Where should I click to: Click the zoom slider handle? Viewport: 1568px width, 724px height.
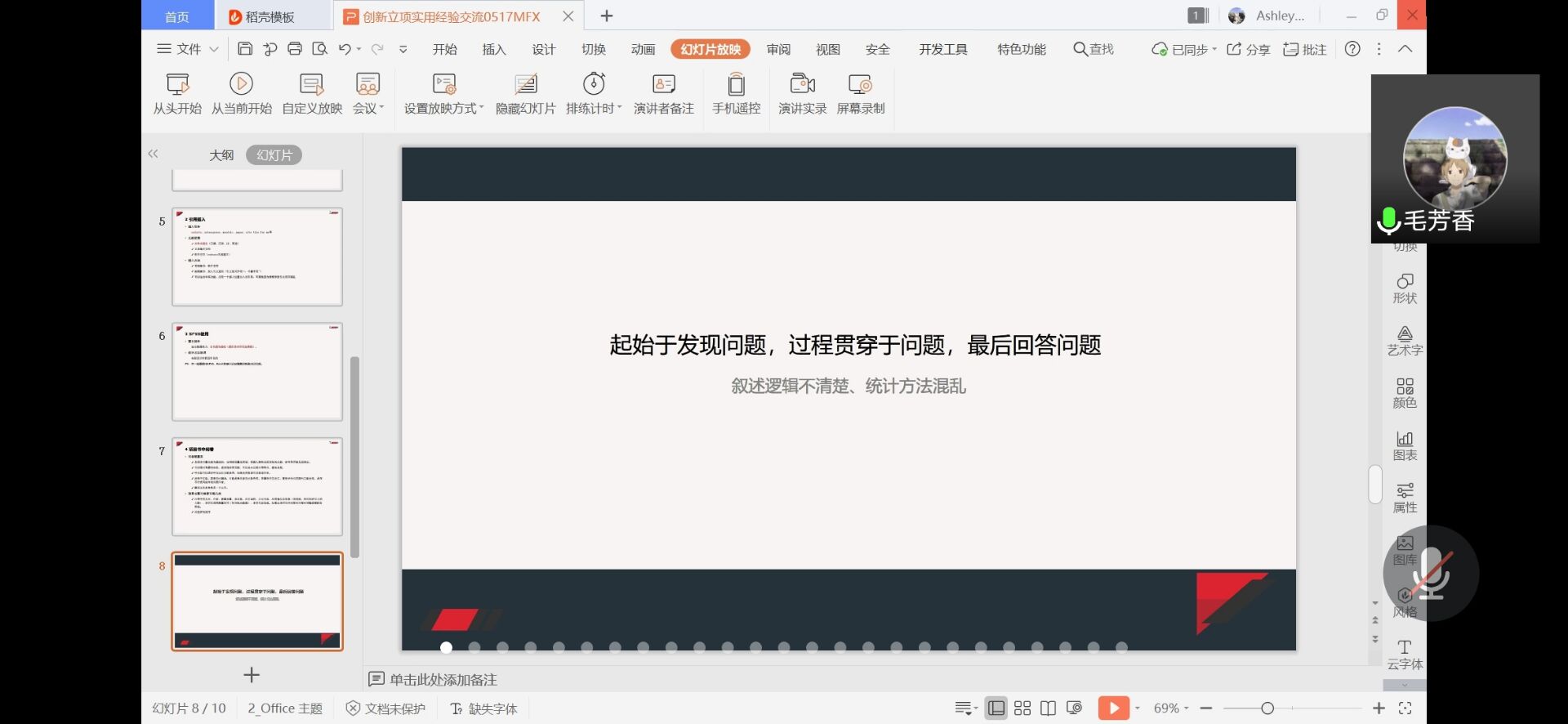(x=1267, y=708)
